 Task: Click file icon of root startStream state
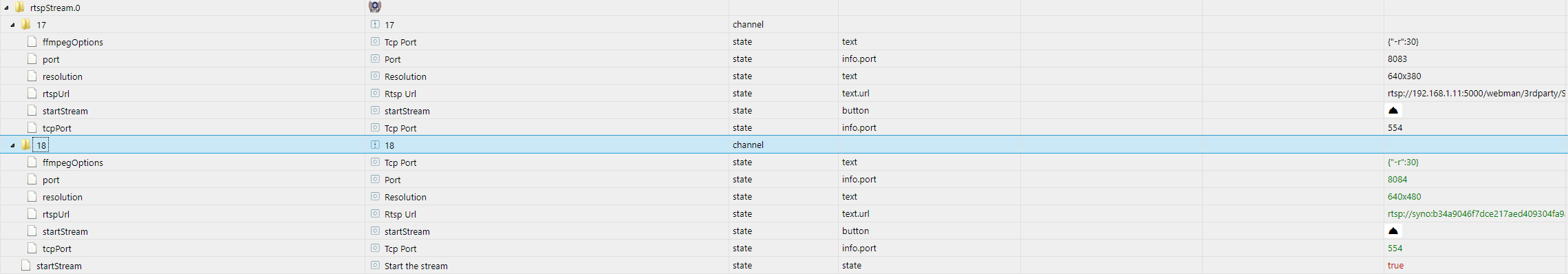click(x=25, y=265)
